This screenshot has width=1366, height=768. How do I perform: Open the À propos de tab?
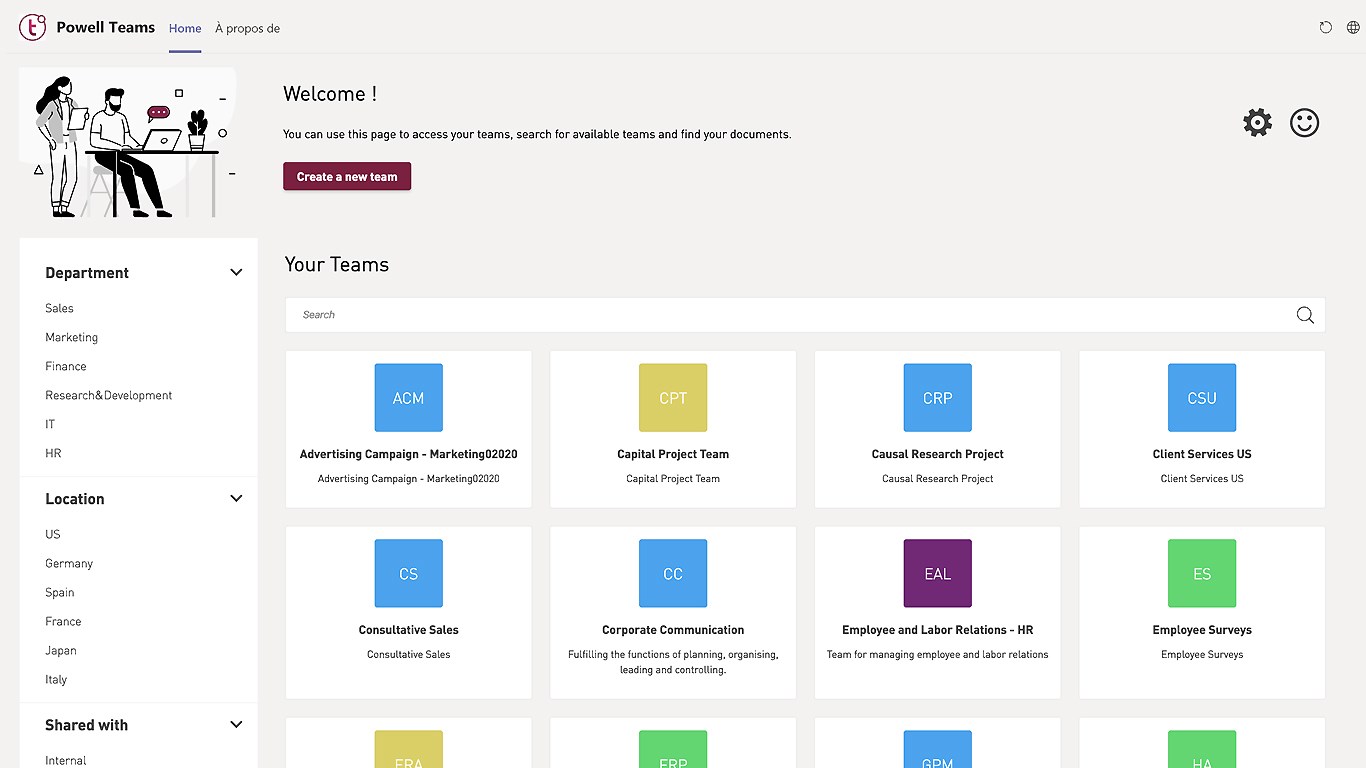click(x=247, y=28)
